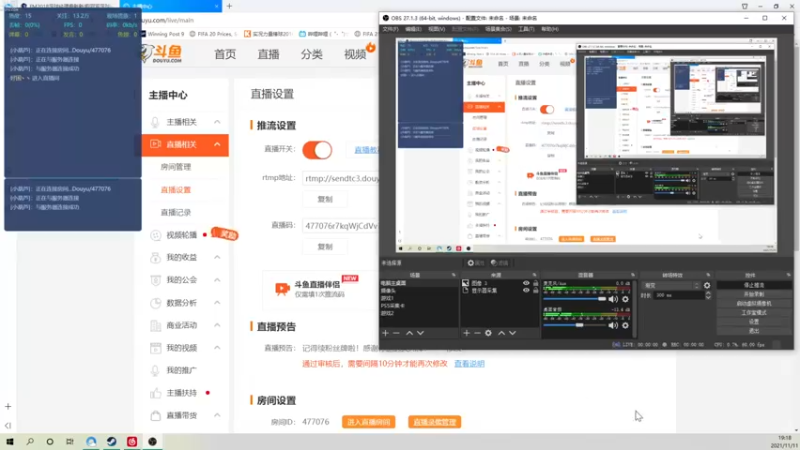This screenshot has width=800, height=450.
Task: Open the OBS scene transition dropdown
Action: coord(671,285)
